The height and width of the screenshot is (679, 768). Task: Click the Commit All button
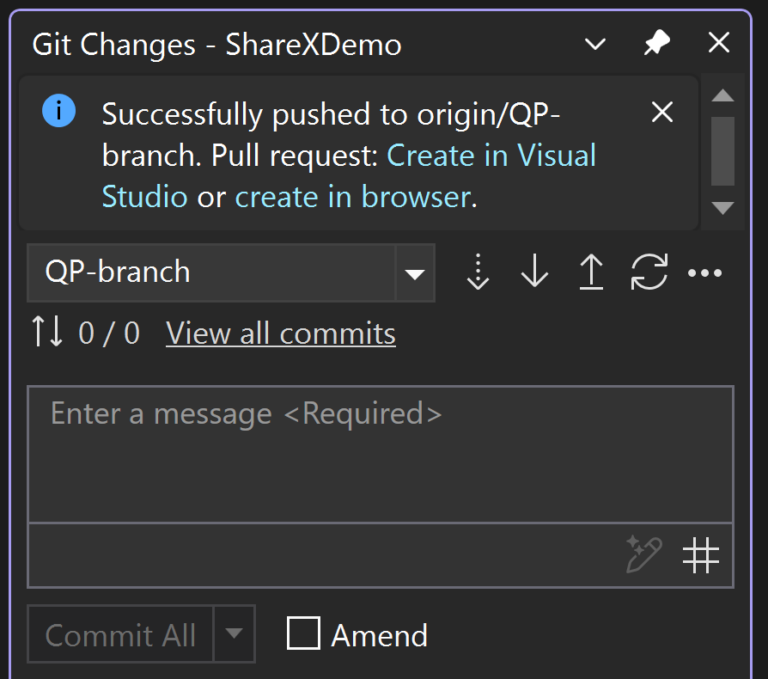(x=120, y=634)
